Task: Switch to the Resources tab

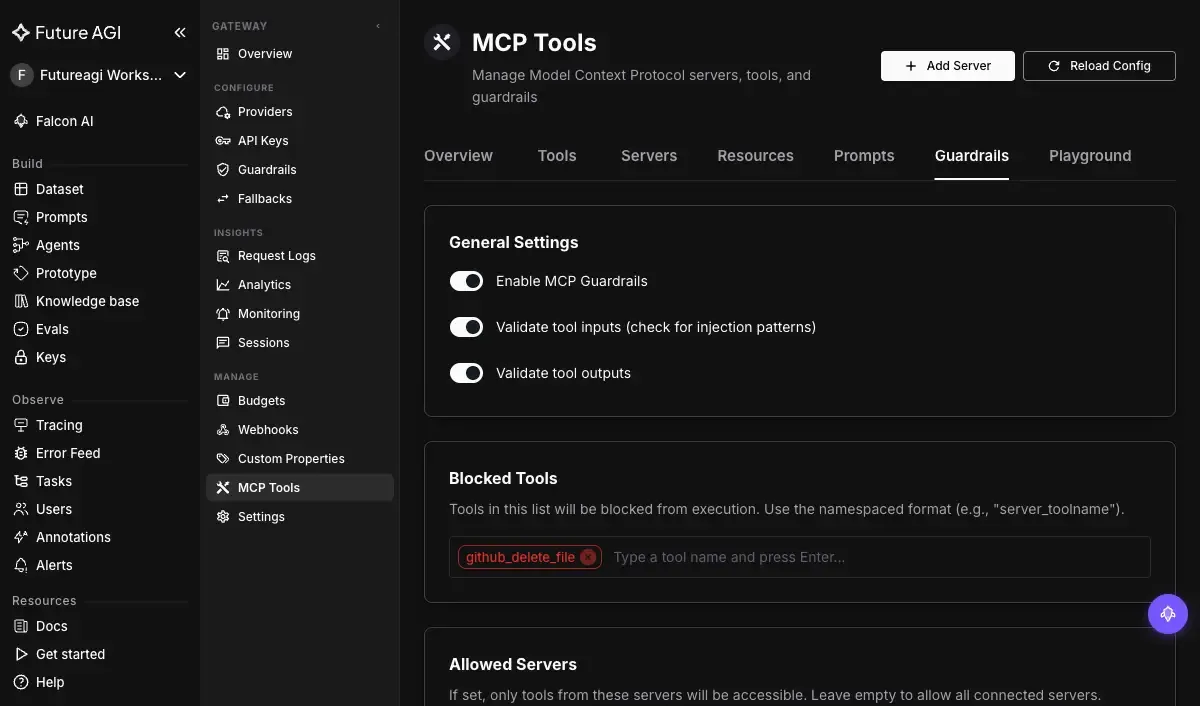Action: tap(756, 156)
